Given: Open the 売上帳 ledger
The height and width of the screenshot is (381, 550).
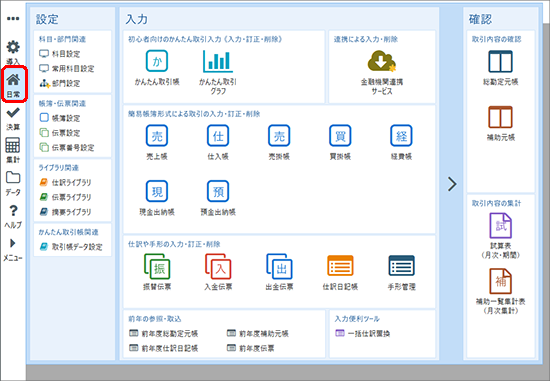Looking at the screenshot, I should 157,135.
